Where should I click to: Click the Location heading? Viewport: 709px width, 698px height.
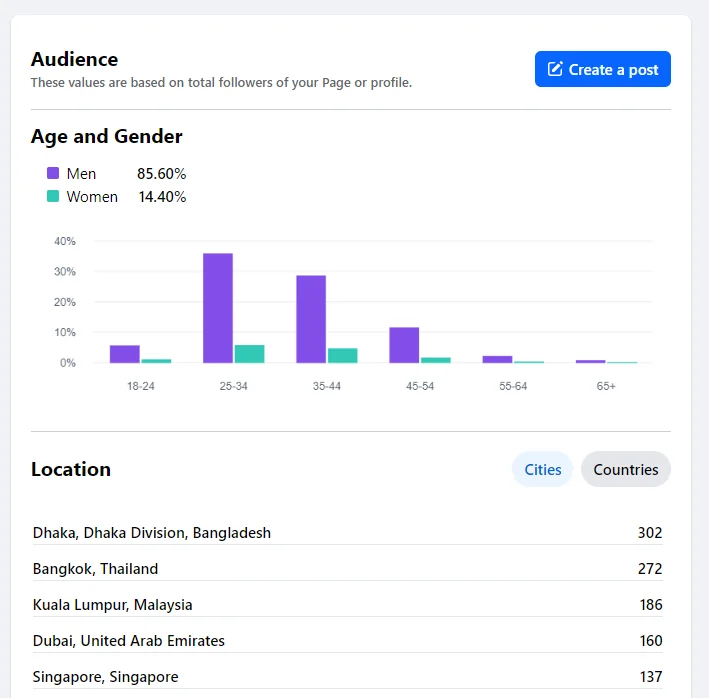71,469
